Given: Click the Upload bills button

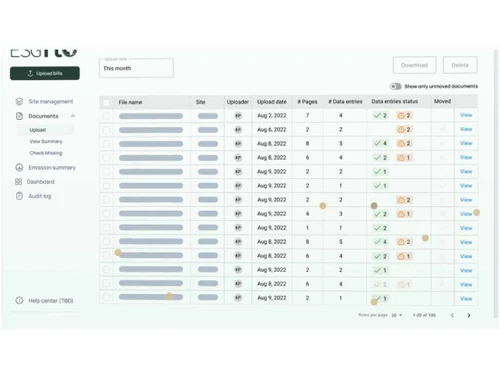Looking at the screenshot, I should 45,73.
